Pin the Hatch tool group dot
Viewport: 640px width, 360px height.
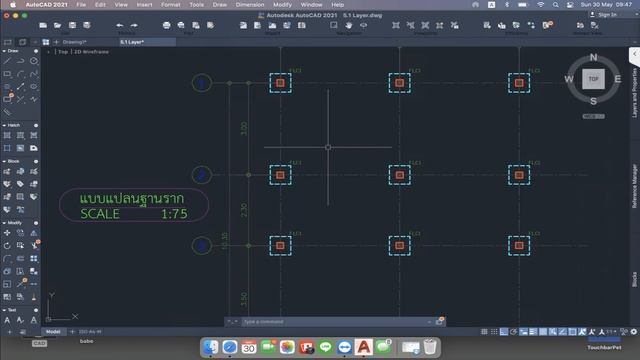coord(36,125)
